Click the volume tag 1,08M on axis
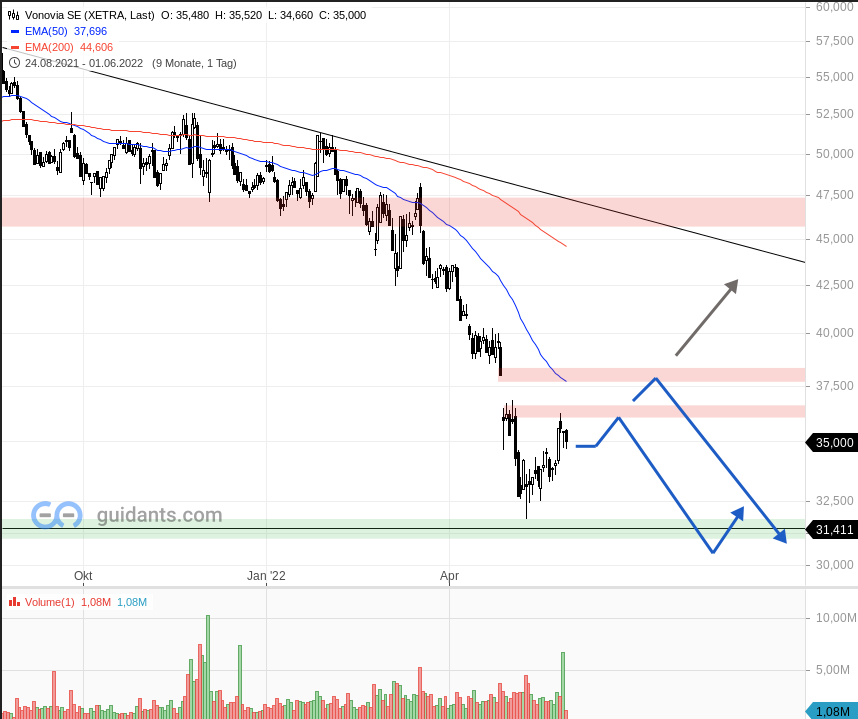The height and width of the screenshot is (719, 858). click(x=832, y=711)
